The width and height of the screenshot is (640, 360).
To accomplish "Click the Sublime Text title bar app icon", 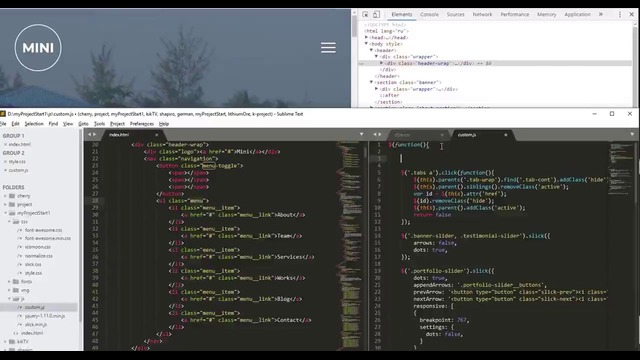I will tap(3, 114).
